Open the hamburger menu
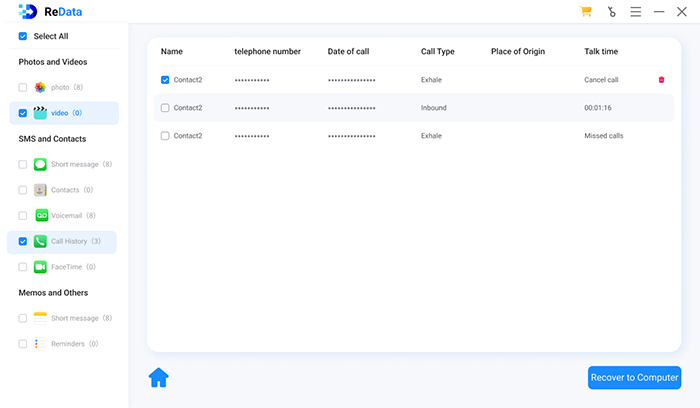This screenshot has height=408, width=700. click(x=636, y=12)
